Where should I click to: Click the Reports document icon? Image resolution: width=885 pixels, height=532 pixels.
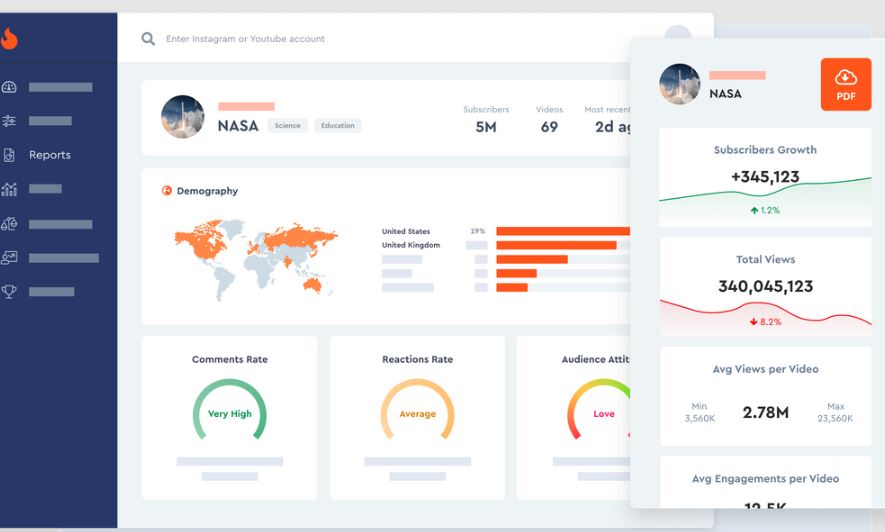(x=9, y=155)
